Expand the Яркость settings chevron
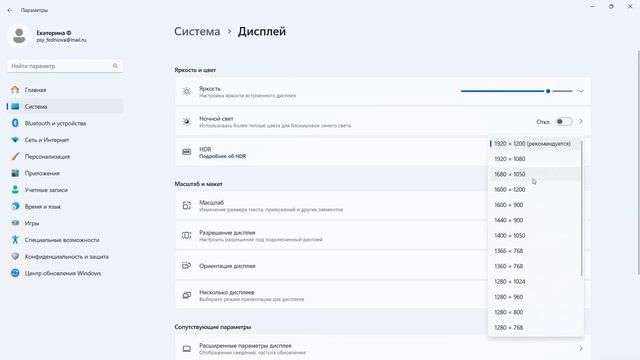640x360 pixels. pos(580,91)
